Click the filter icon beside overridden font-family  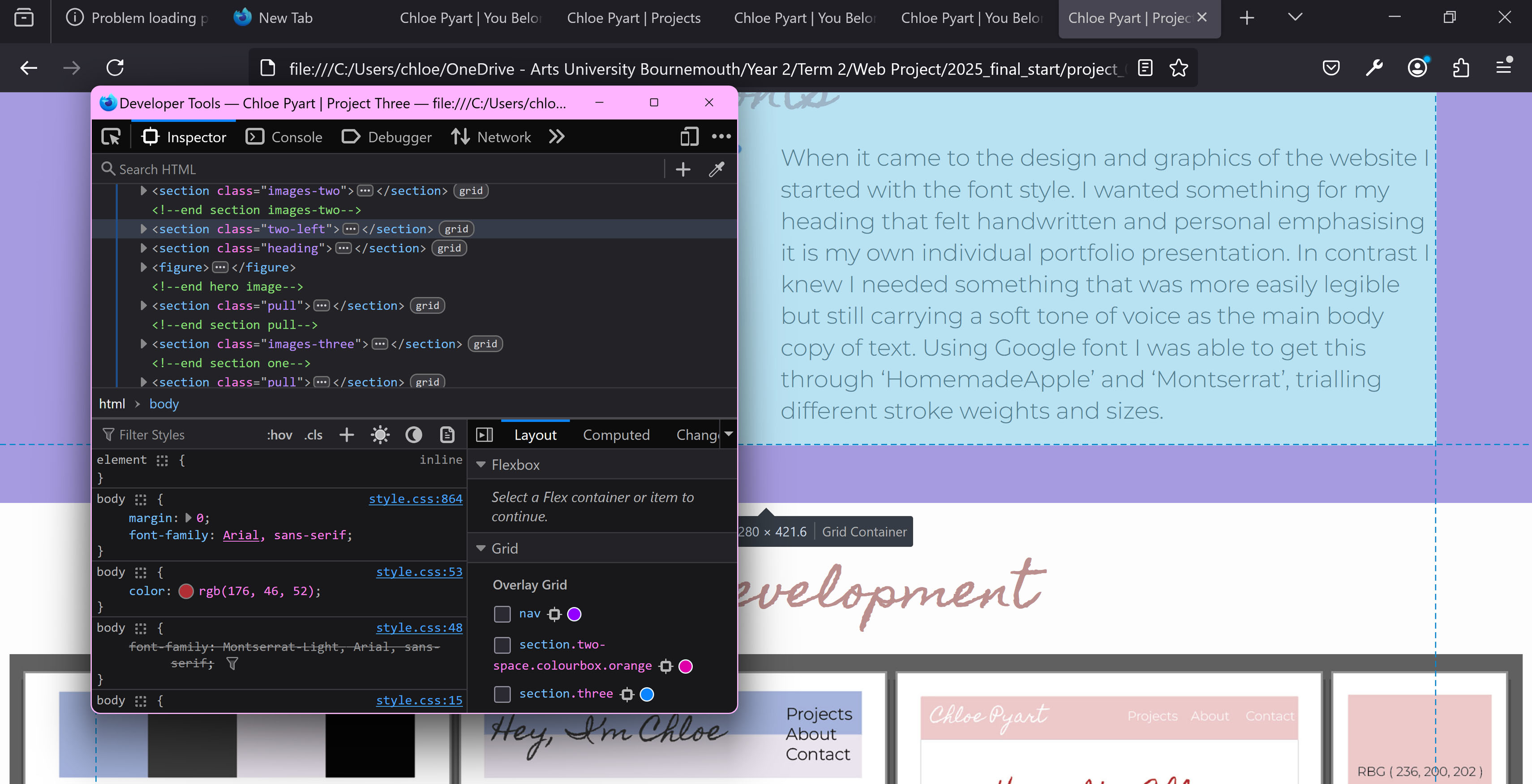[232, 663]
